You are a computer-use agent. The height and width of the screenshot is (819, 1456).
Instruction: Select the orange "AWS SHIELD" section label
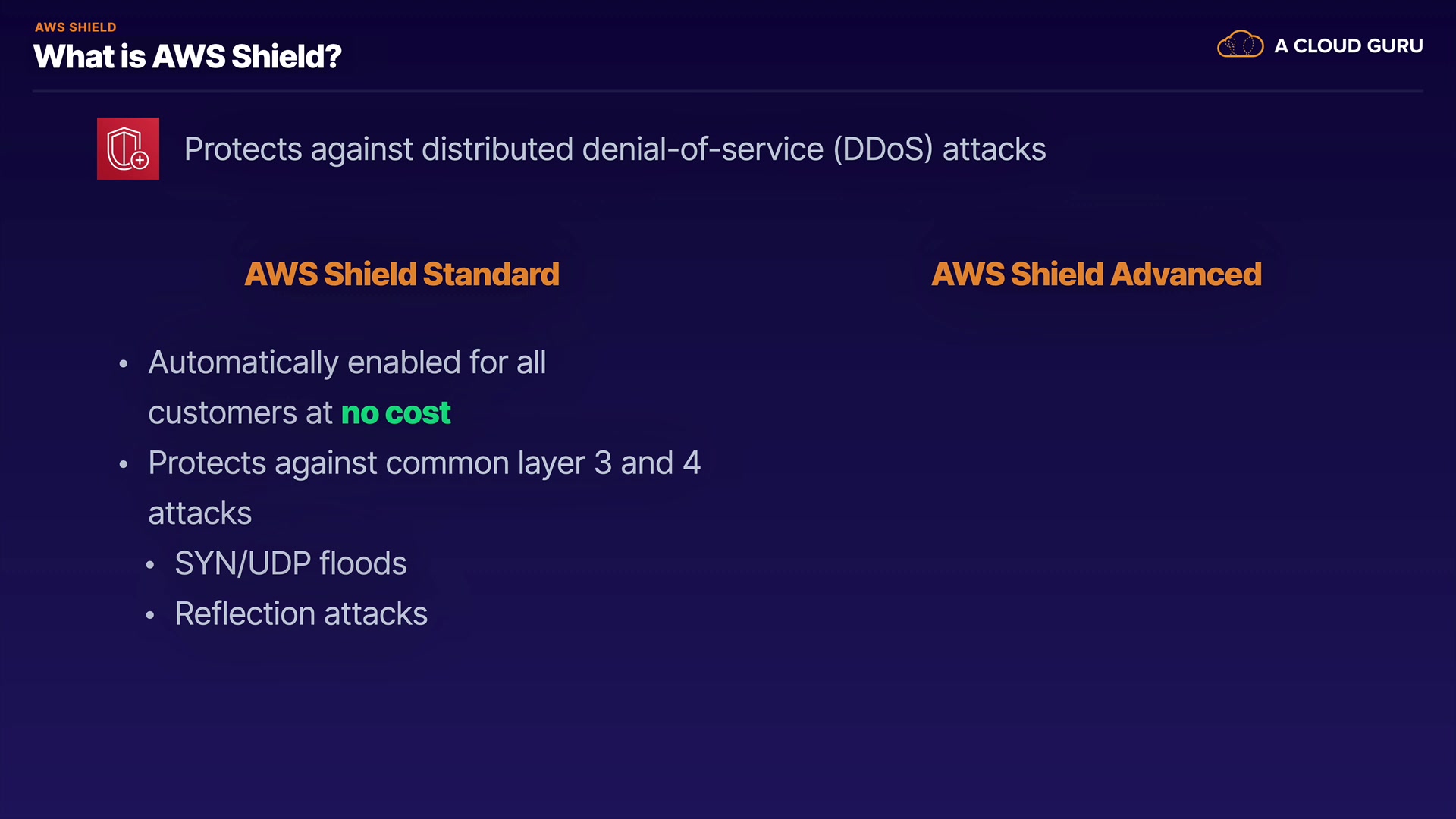76,27
